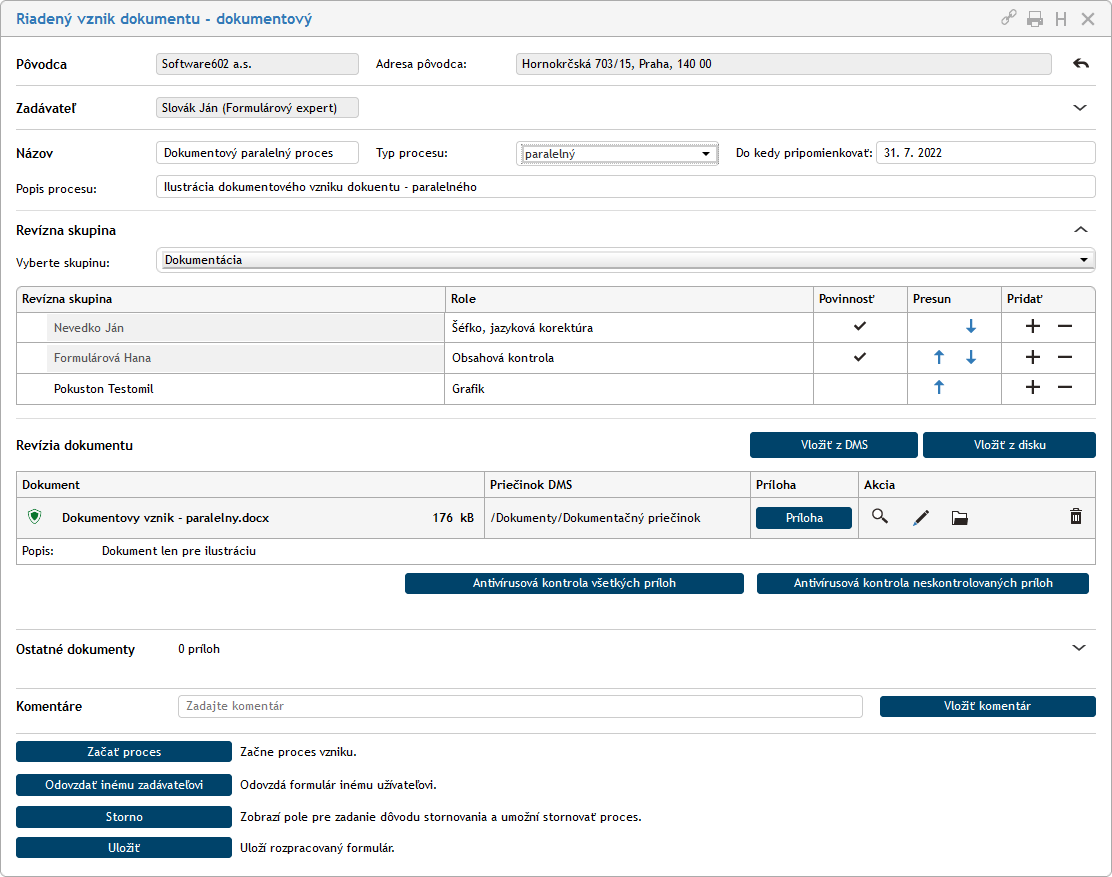
Task: Toggle Povinnosť checkmark for Formulárová Hana
Action: 859,358
